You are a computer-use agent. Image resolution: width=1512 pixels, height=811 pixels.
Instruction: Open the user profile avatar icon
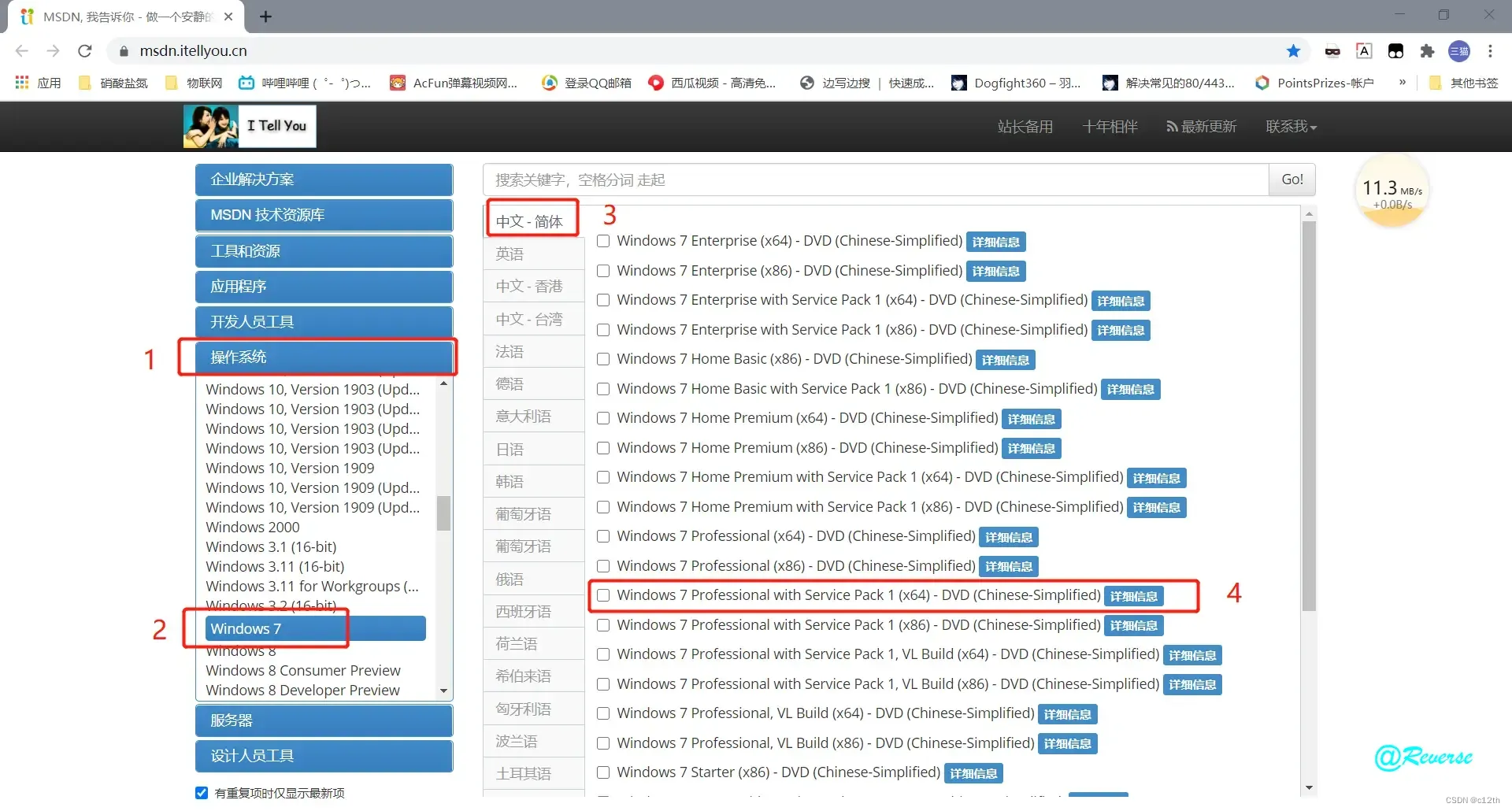(1459, 51)
